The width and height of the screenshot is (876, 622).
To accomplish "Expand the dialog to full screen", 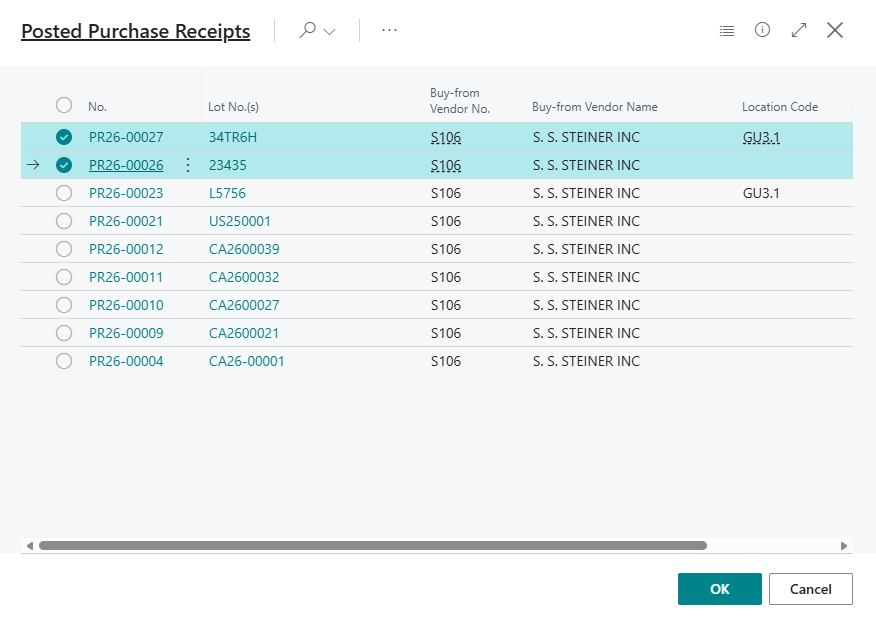I will click(x=799, y=30).
